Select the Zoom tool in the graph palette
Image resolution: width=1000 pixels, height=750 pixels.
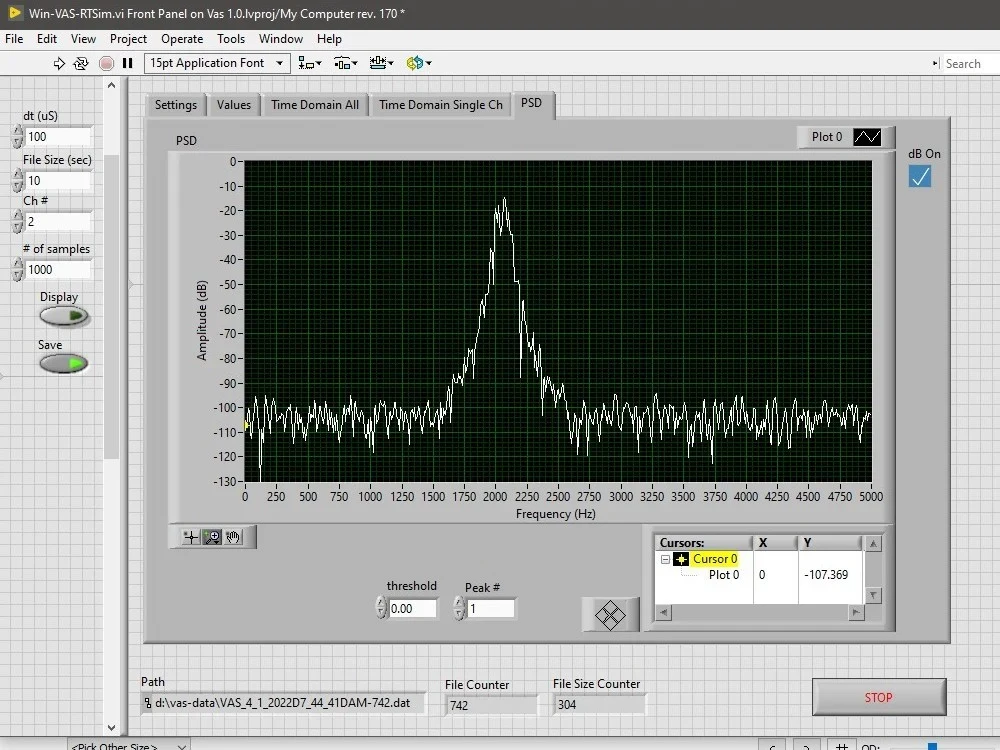point(212,537)
